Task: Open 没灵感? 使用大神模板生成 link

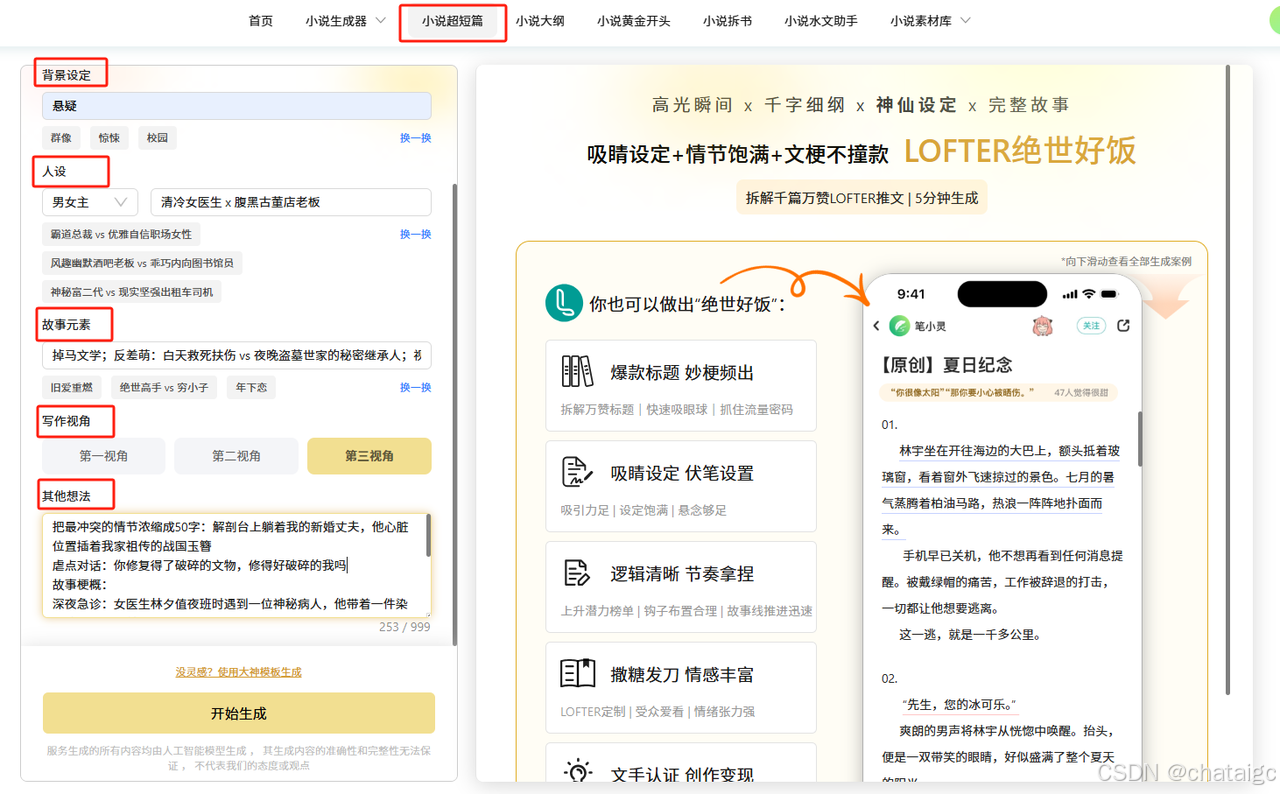Action: [238, 672]
